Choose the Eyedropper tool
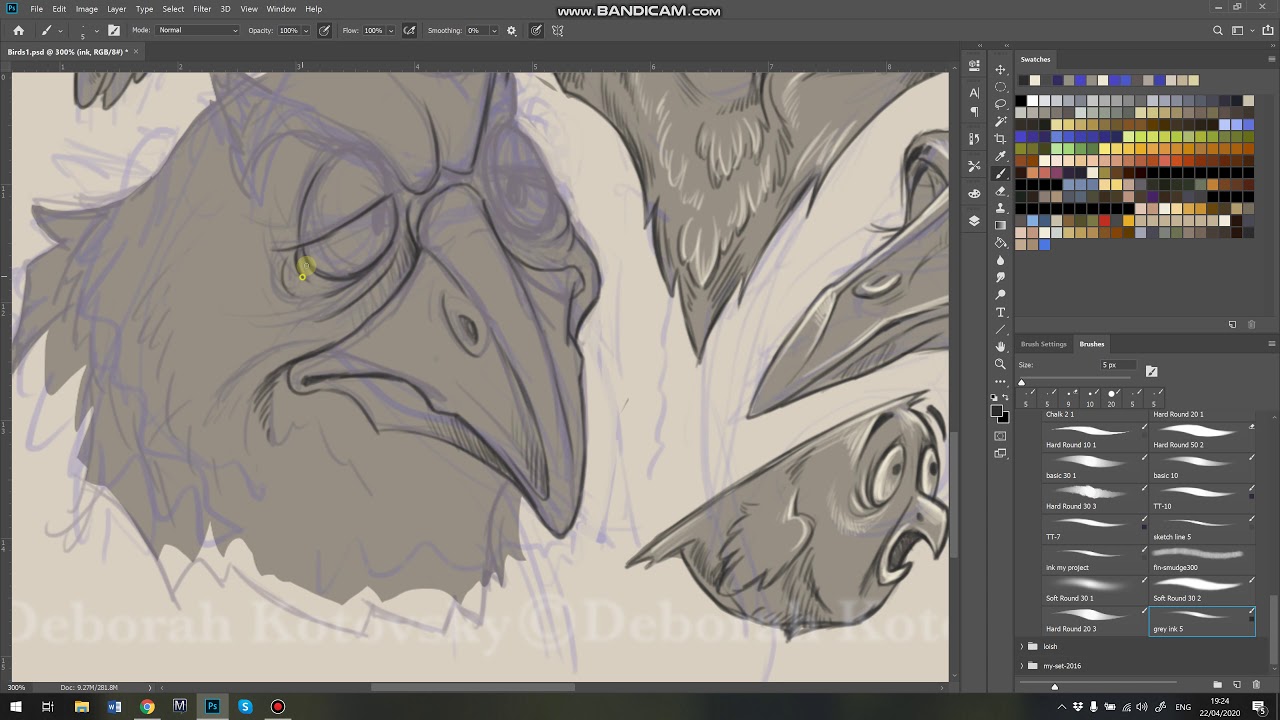 1000,156
